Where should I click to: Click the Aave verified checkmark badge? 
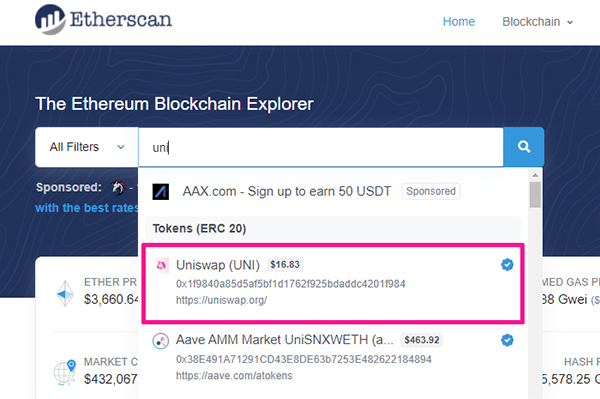click(x=507, y=340)
